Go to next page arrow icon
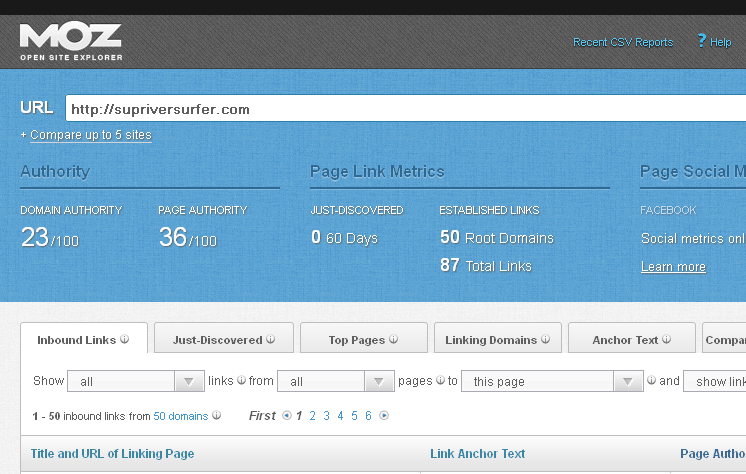746x474 pixels. pos(384,415)
